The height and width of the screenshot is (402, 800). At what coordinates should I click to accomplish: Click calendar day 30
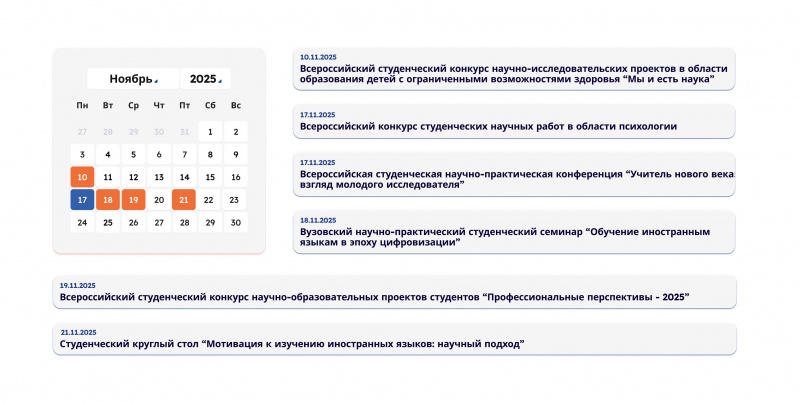[236, 223]
